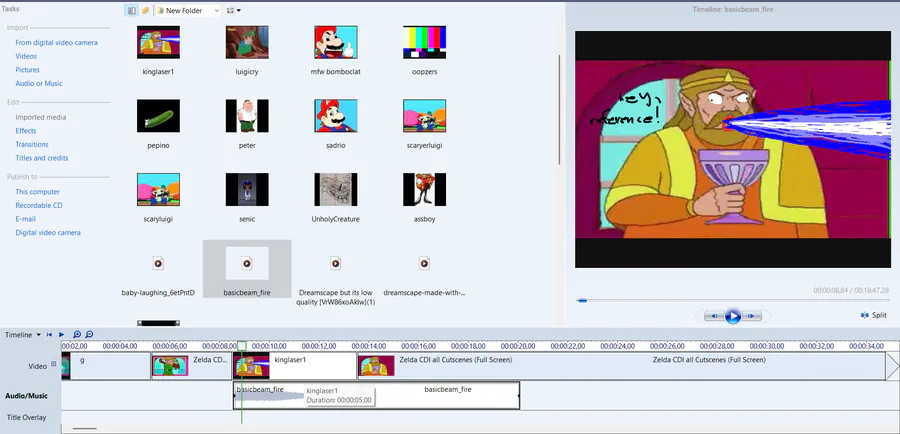Click the timeline horizontal scrollbar thumb
This screenshot has width=900, height=434.
[85, 428]
